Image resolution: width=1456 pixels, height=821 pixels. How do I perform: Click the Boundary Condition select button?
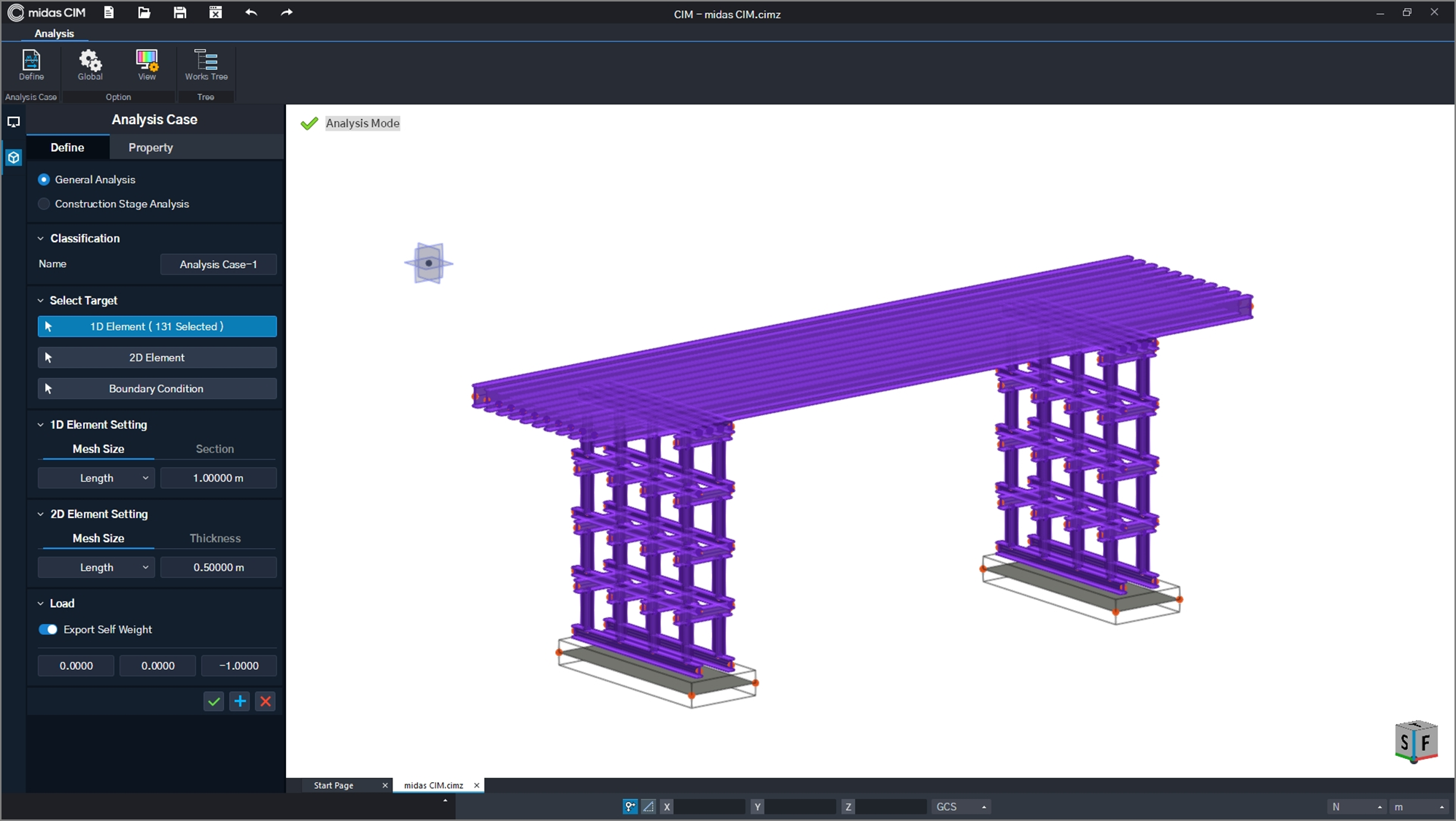tap(157, 389)
